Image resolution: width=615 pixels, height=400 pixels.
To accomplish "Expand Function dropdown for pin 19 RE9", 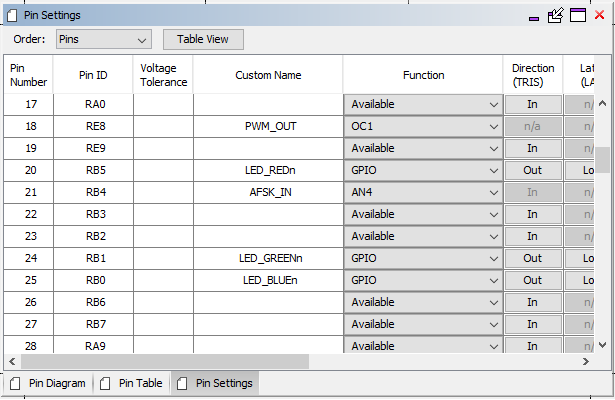I will (x=423, y=148).
